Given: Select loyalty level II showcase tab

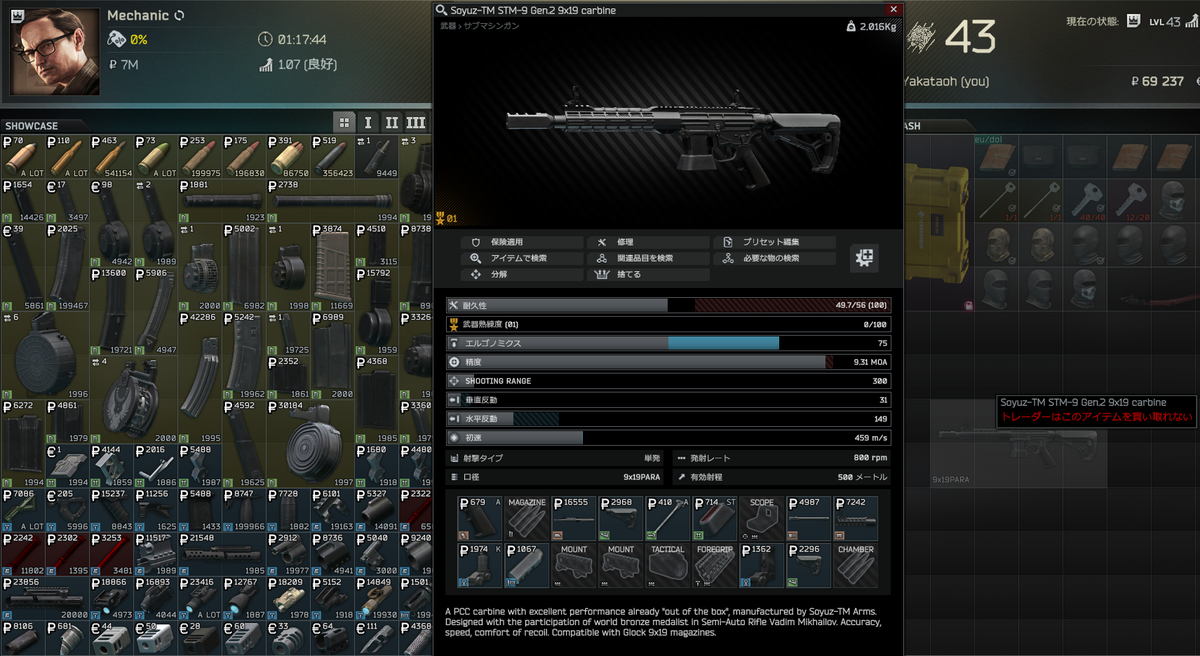Looking at the screenshot, I should 391,122.
